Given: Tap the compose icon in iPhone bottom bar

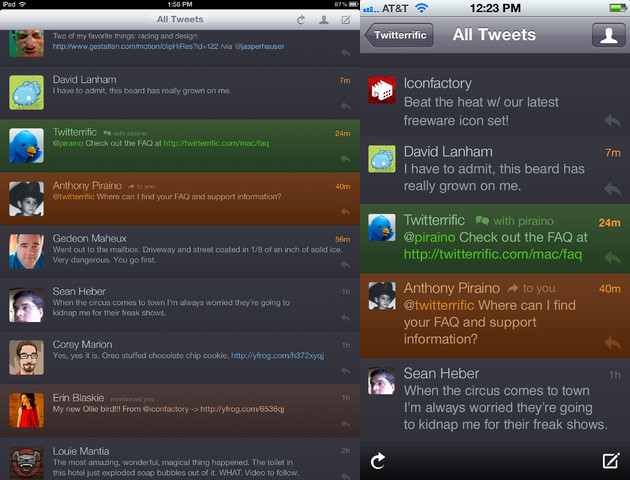Looking at the screenshot, I should [611, 461].
